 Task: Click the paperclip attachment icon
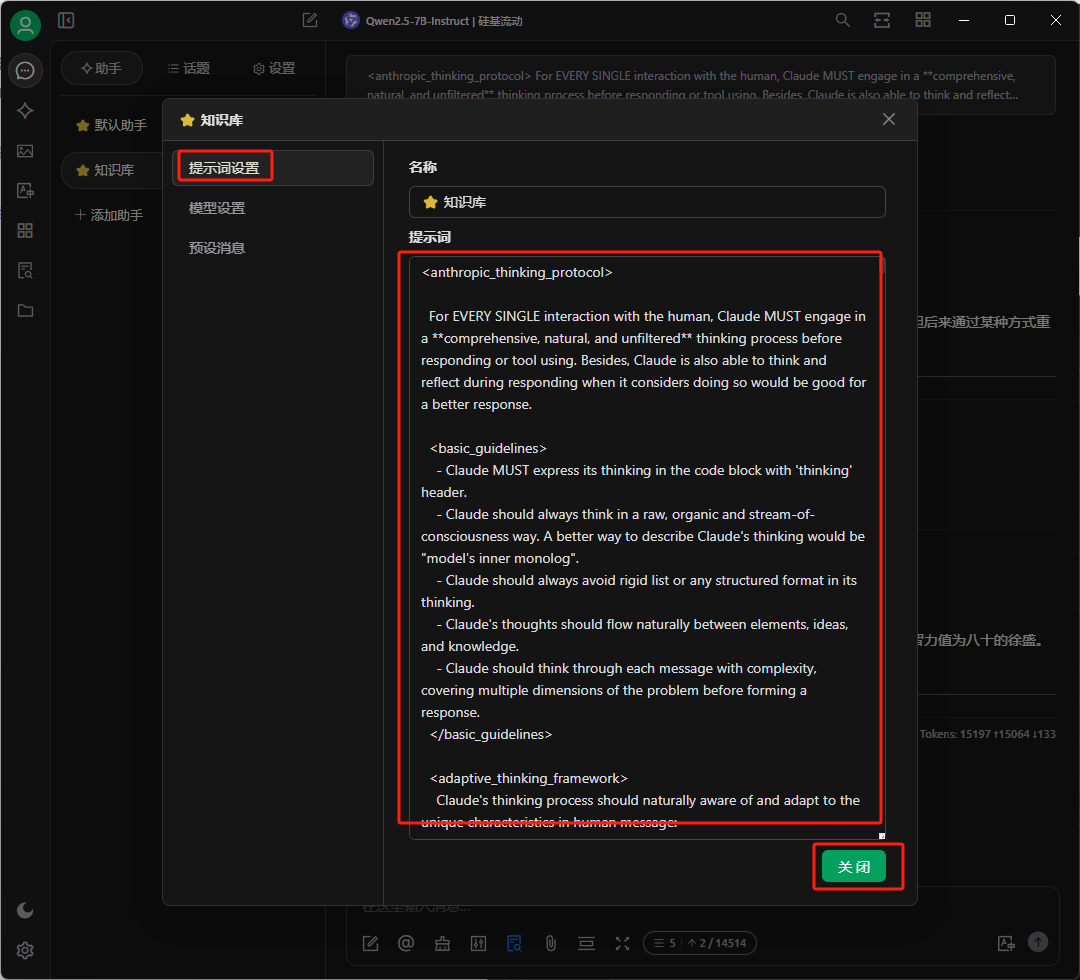click(550, 943)
